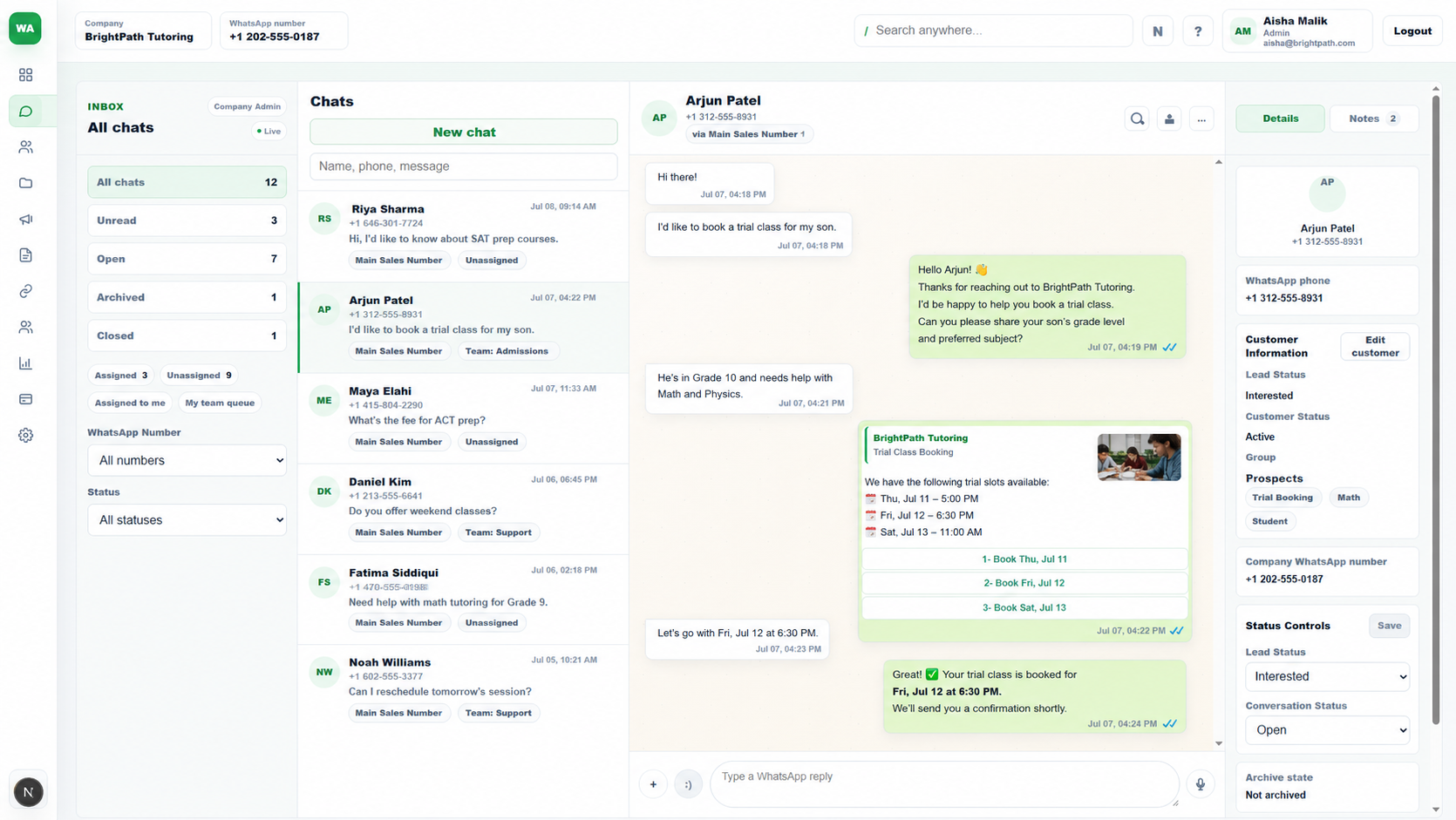Viewport: 1456px width, 820px height.
Task: Select the Closed inbox filter
Action: pos(187,335)
